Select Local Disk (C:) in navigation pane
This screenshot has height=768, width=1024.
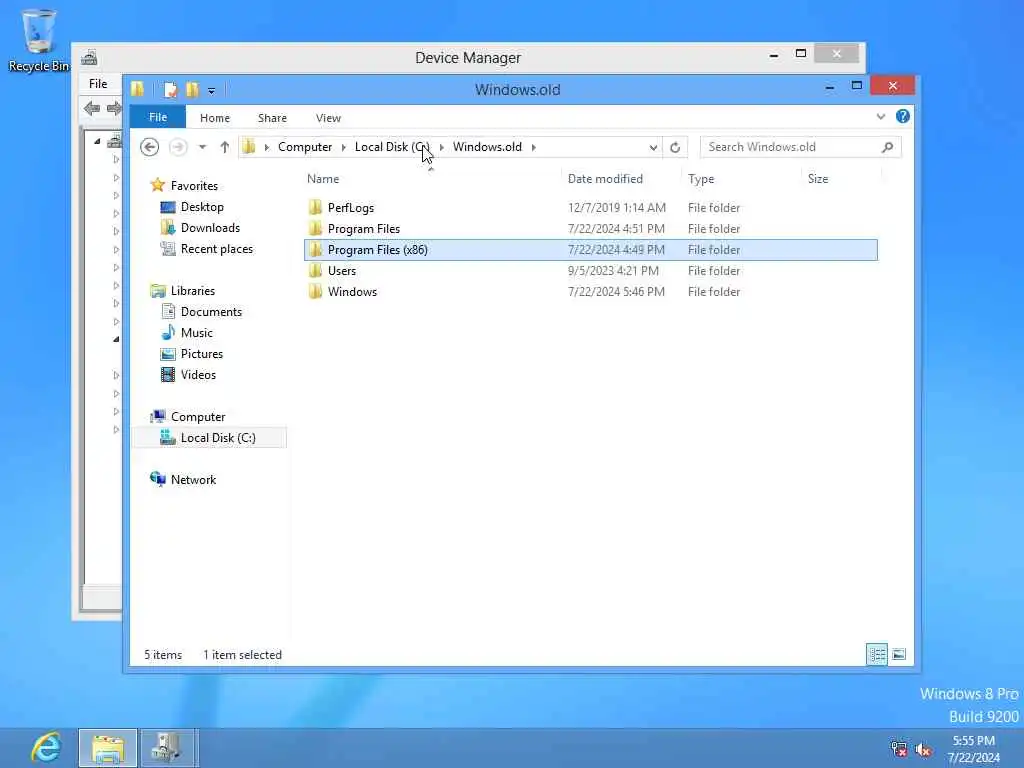[209, 438]
